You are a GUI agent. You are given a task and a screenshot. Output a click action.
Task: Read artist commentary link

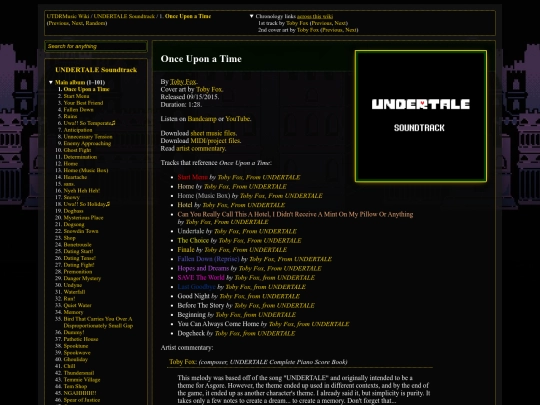(201, 148)
